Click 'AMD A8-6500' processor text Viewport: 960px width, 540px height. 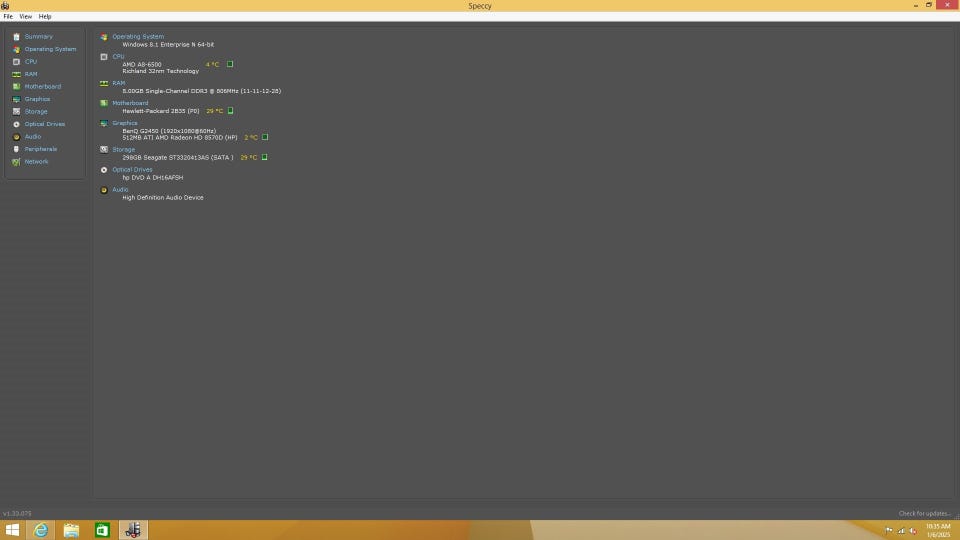click(142, 64)
